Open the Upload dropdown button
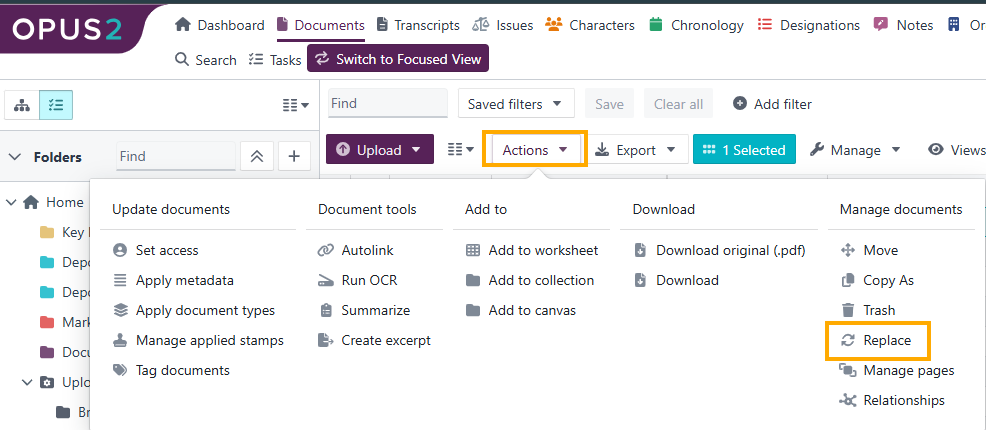This screenshot has width=986, height=430. click(x=380, y=150)
